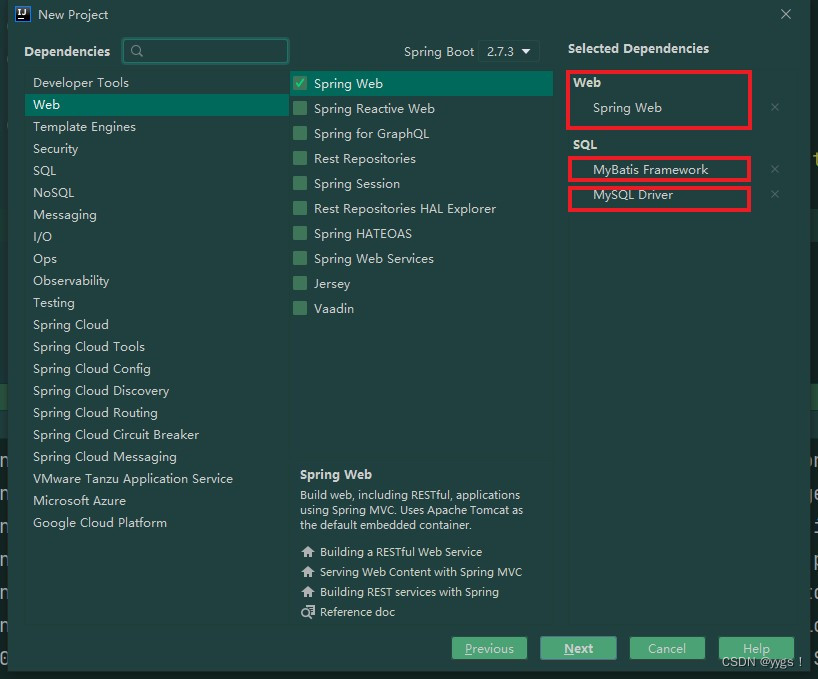The height and width of the screenshot is (679, 818).
Task: Enable Spring Reactive Web checkbox
Action: pos(300,108)
